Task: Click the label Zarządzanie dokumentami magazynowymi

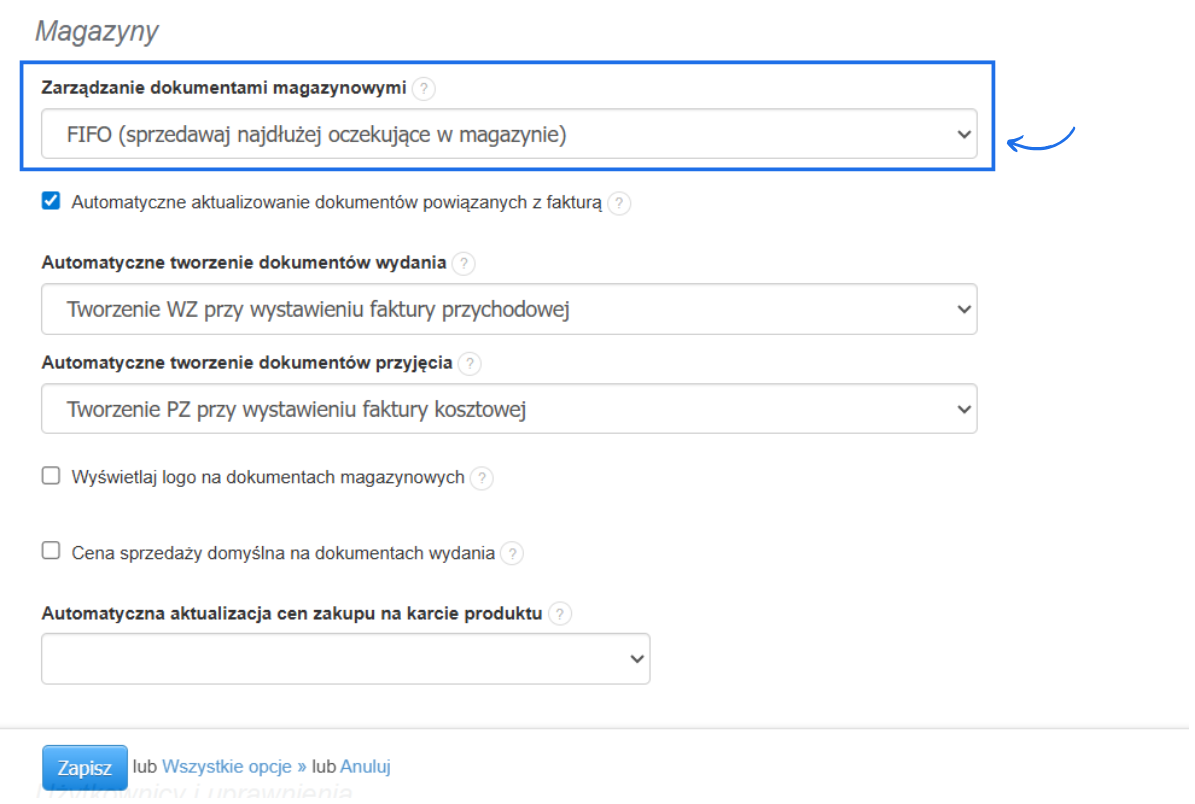Action: (224, 88)
